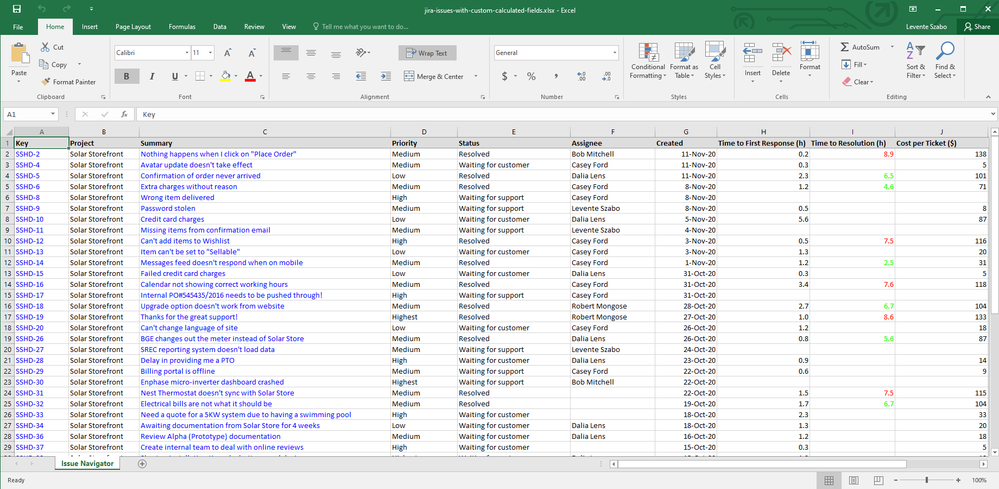Viewport: 999px width, 489px height.
Task: Switch to Page Break Preview in status bar
Action: (x=878, y=480)
